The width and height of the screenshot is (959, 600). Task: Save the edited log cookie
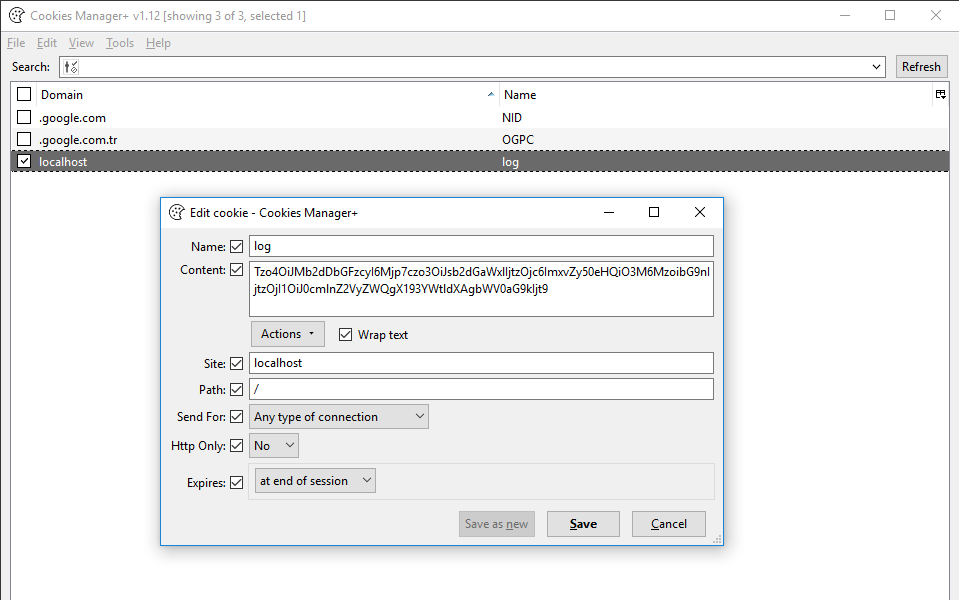click(x=583, y=523)
